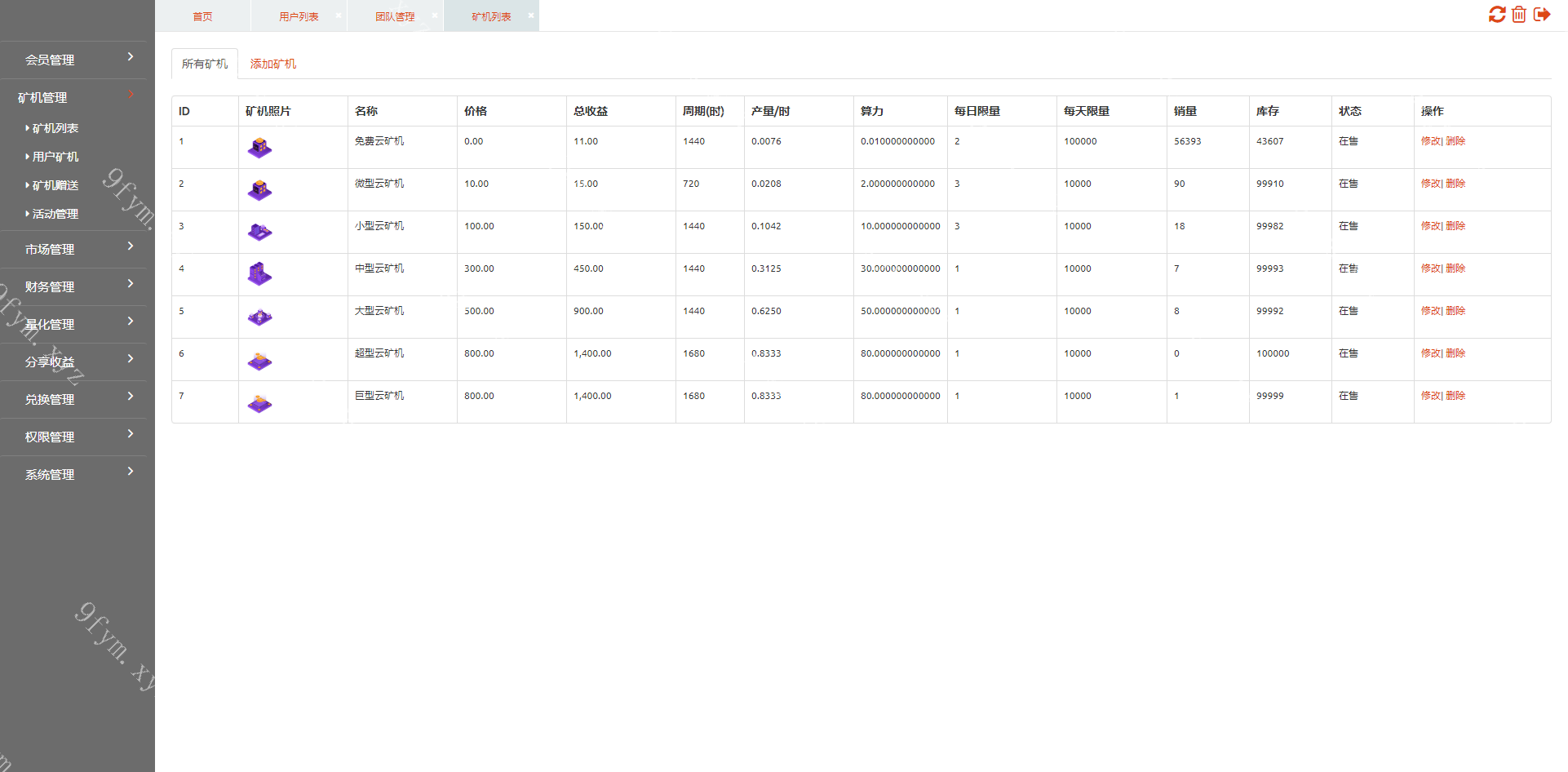
Task: Close the 矿机列表 tab with its x
Action: coord(531,16)
